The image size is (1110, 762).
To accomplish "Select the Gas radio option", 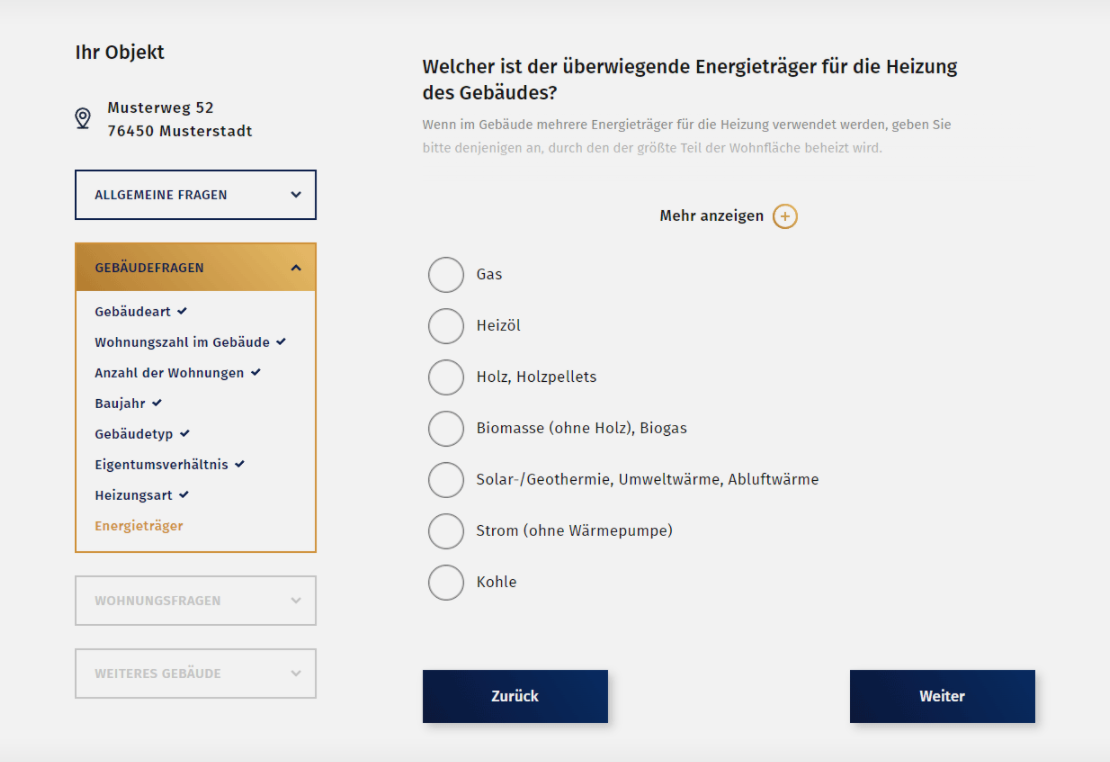I will [446, 275].
